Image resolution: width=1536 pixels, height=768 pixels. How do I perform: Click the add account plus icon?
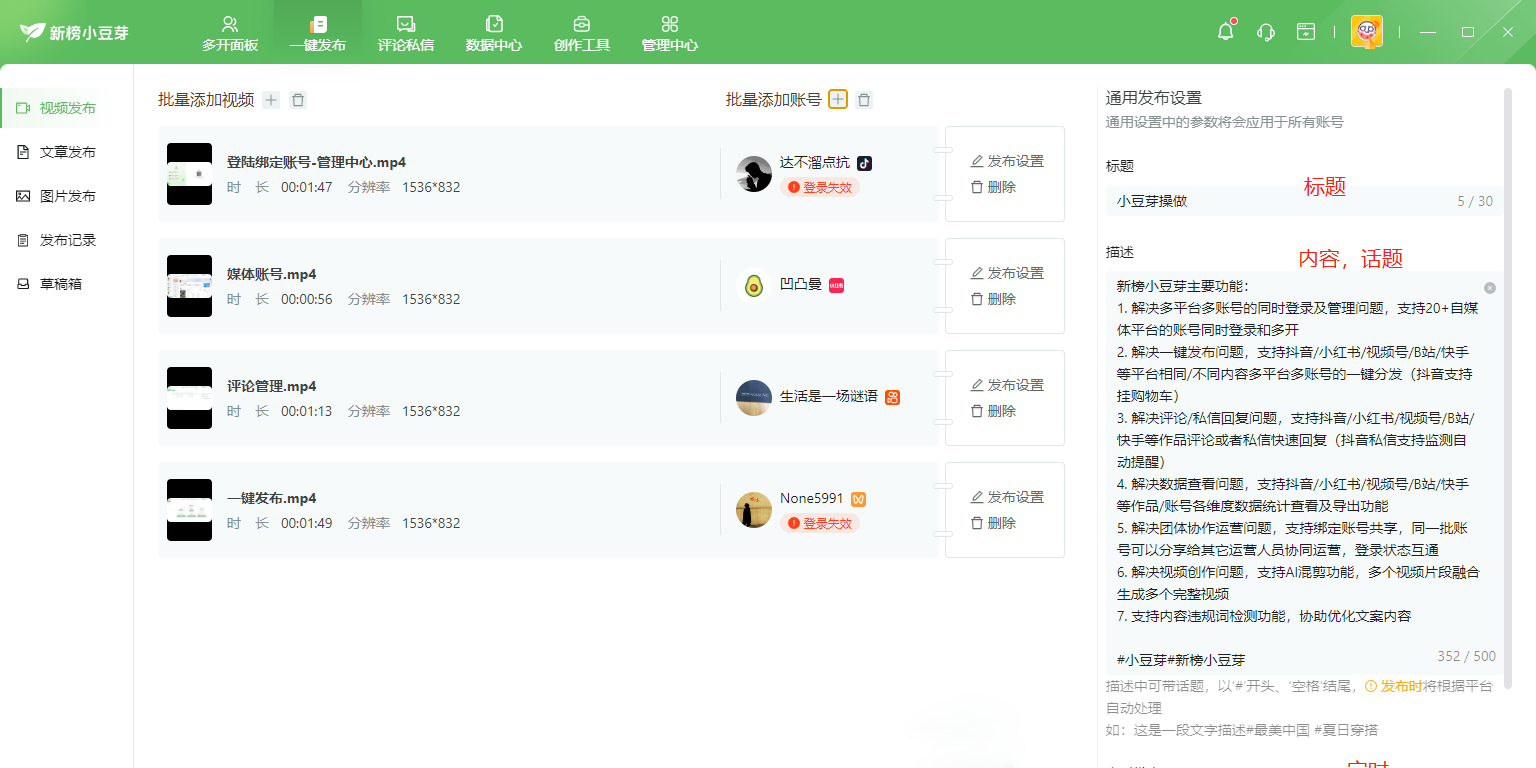[x=838, y=99]
